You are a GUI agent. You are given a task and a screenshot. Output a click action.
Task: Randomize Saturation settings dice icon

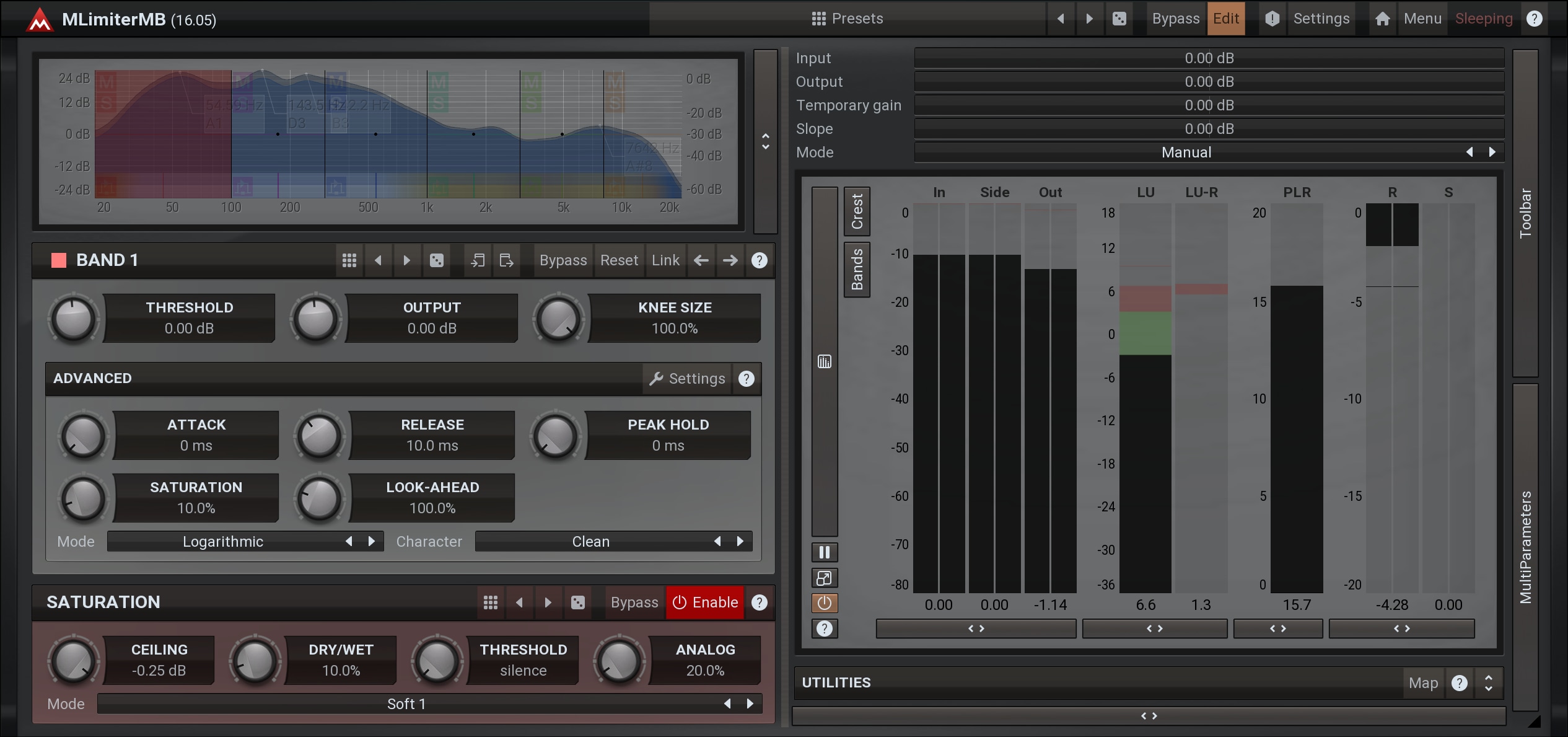tap(577, 602)
